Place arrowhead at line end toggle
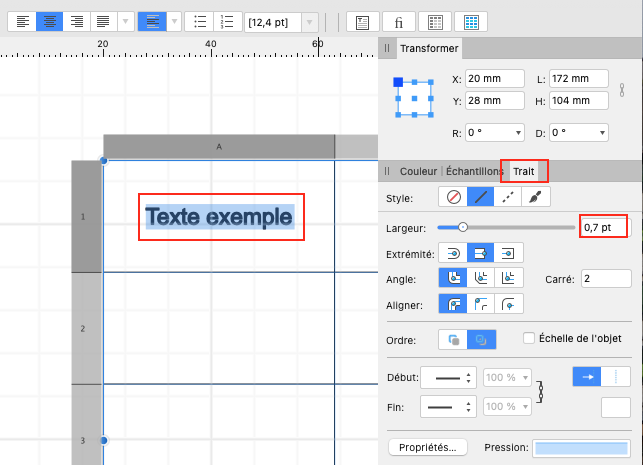The image size is (643, 465). [616, 377]
